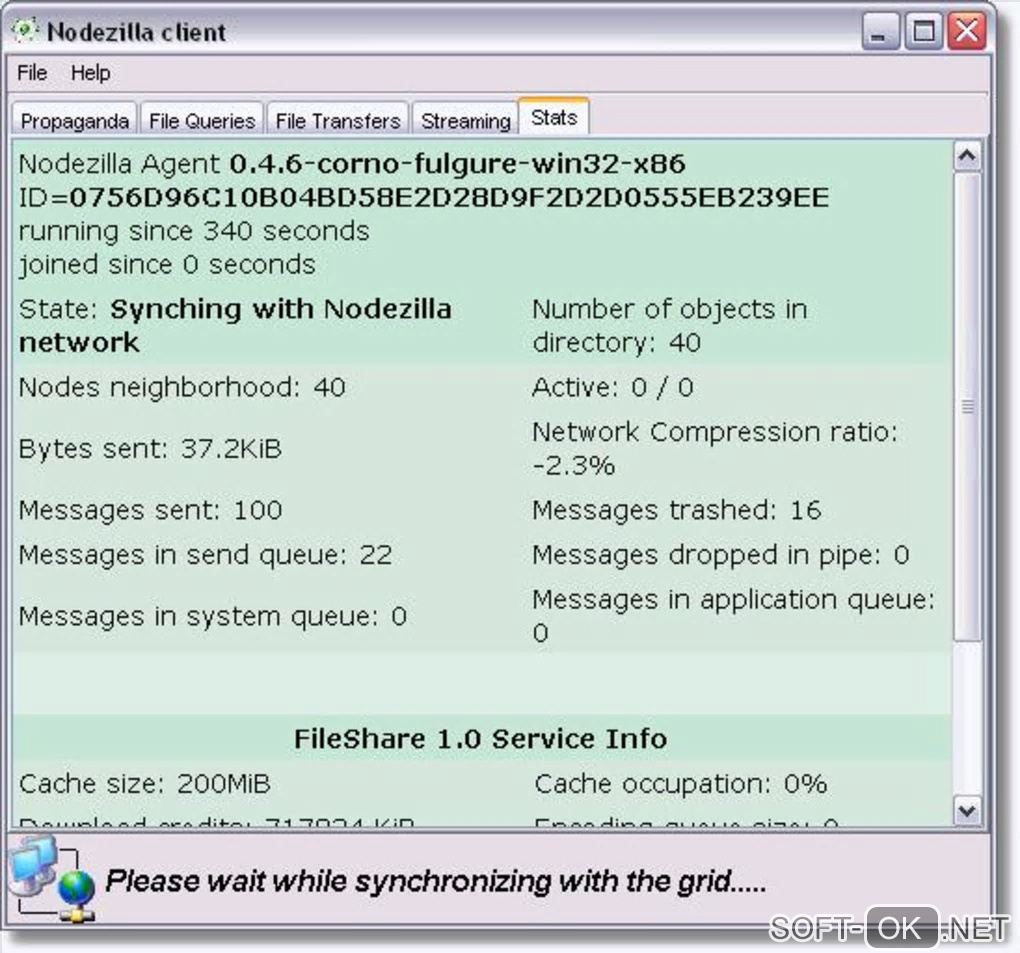Maximize the Nodezilla client window
The image size is (1020, 953).
pos(924,31)
